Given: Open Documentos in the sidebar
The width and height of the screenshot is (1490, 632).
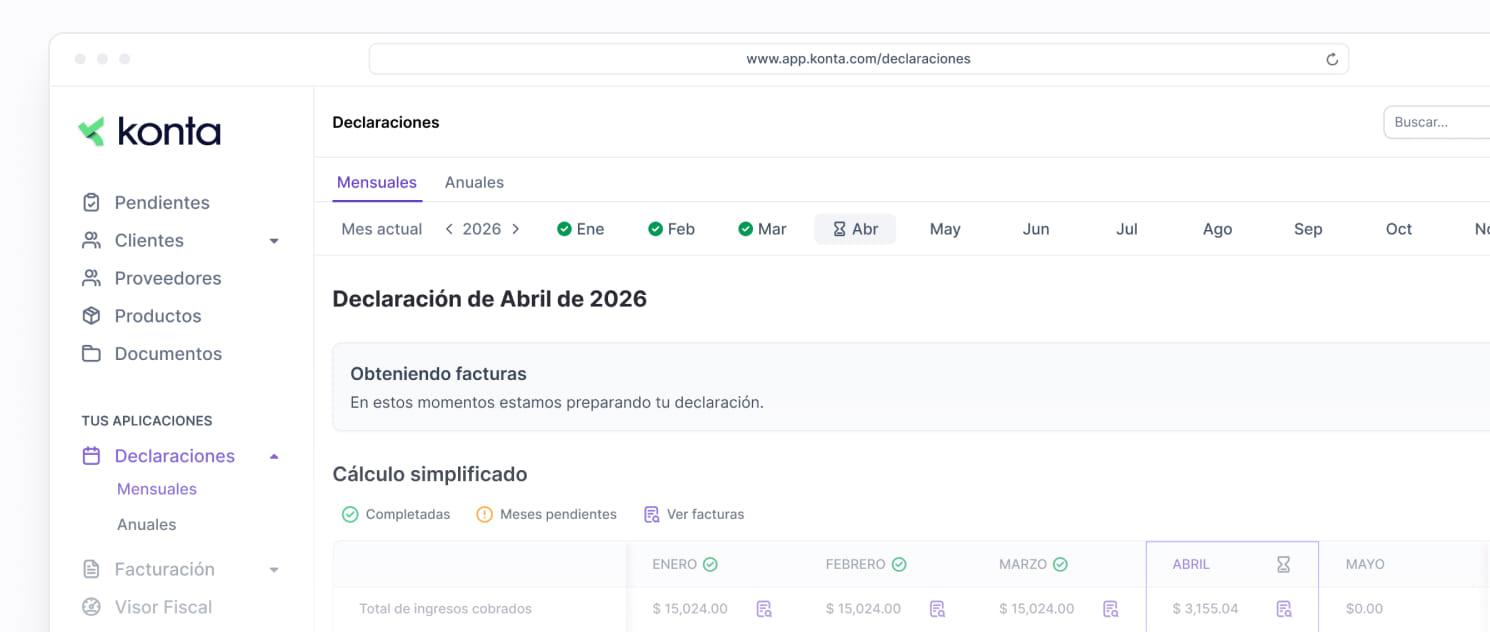Looking at the screenshot, I should [x=168, y=354].
